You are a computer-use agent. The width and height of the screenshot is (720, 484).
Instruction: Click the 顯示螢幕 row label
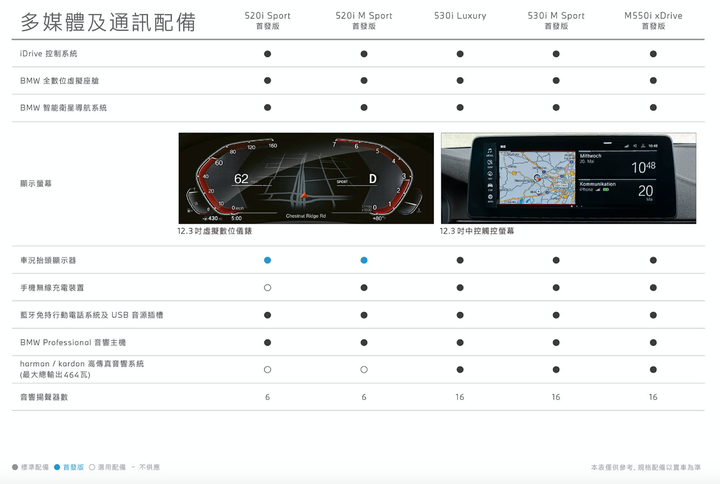coord(36,184)
